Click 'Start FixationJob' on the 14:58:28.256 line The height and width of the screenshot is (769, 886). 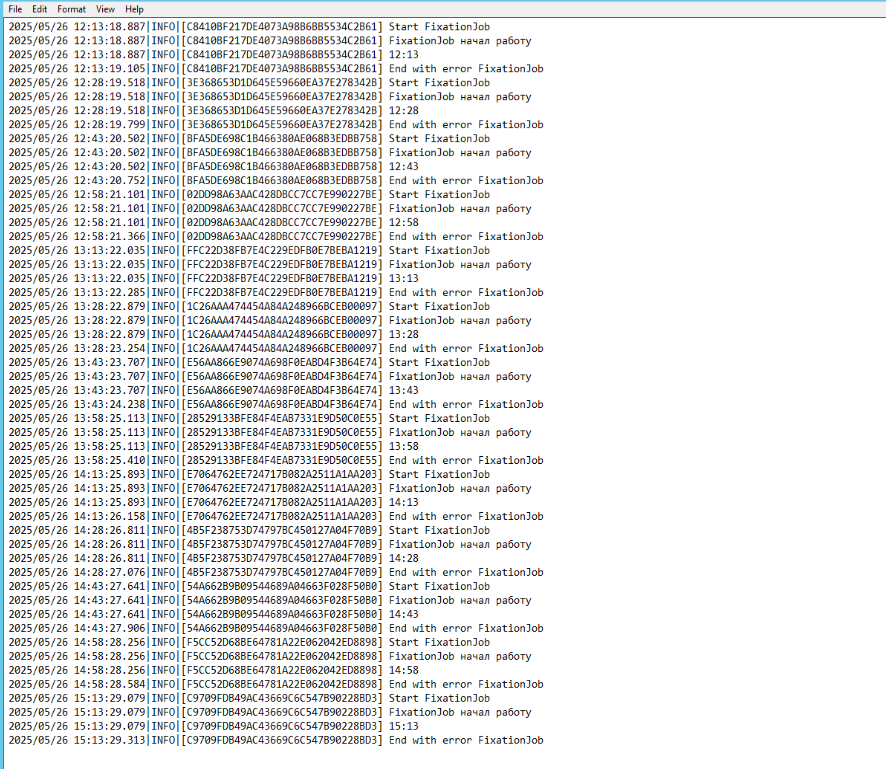(x=439, y=642)
